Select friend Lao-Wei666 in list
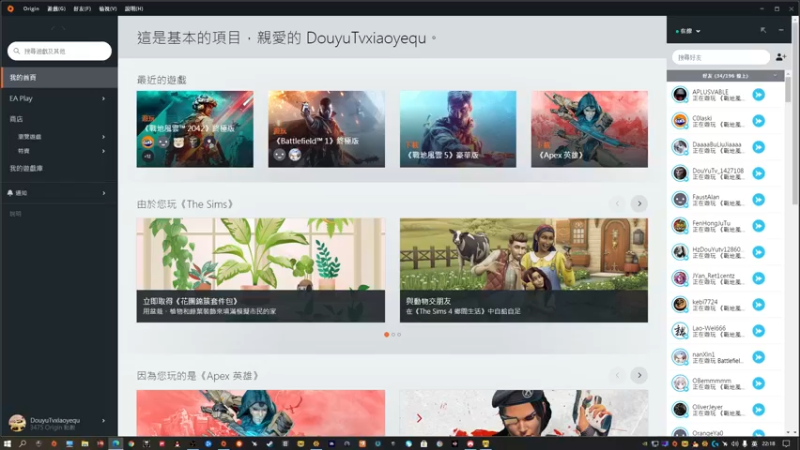 (x=725, y=331)
